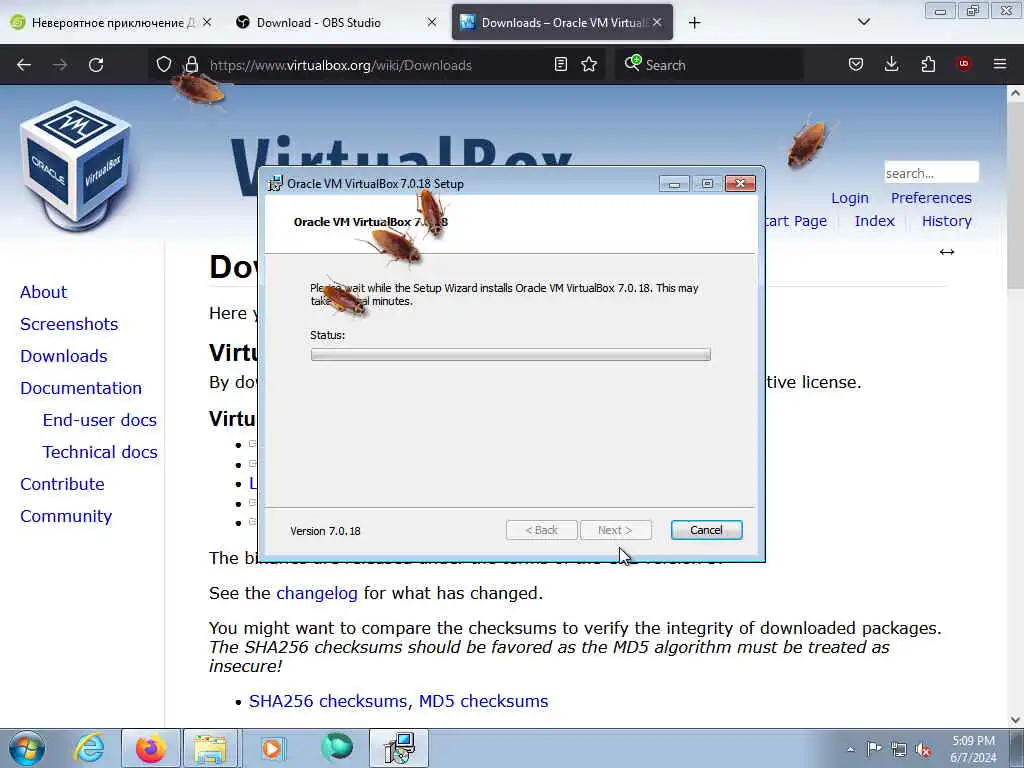The height and width of the screenshot is (768, 1024).
Task: Reload the page with the refresh icon
Action: [x=96, y=65]
